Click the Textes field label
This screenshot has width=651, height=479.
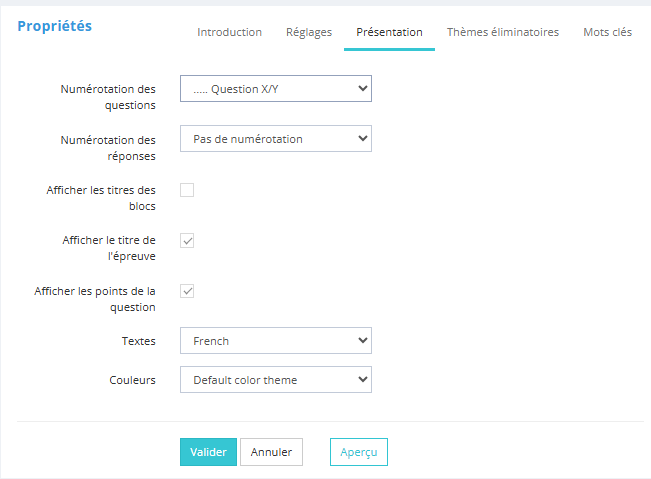[138, 341]
